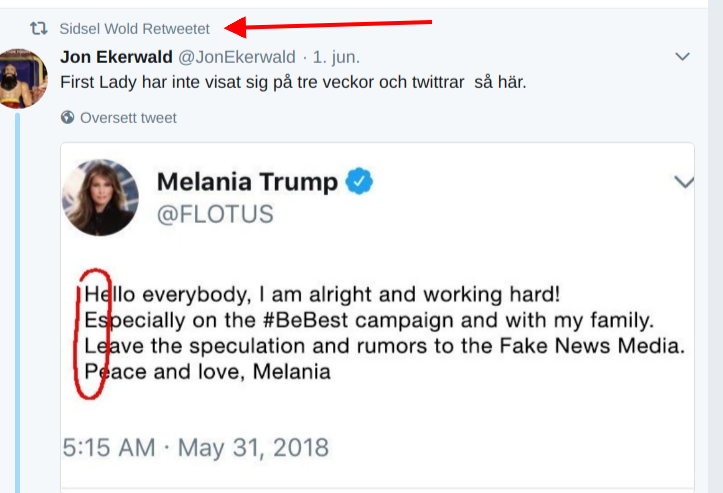Click the 'Peace and love, Melania' line

click(x=207, y=372)
